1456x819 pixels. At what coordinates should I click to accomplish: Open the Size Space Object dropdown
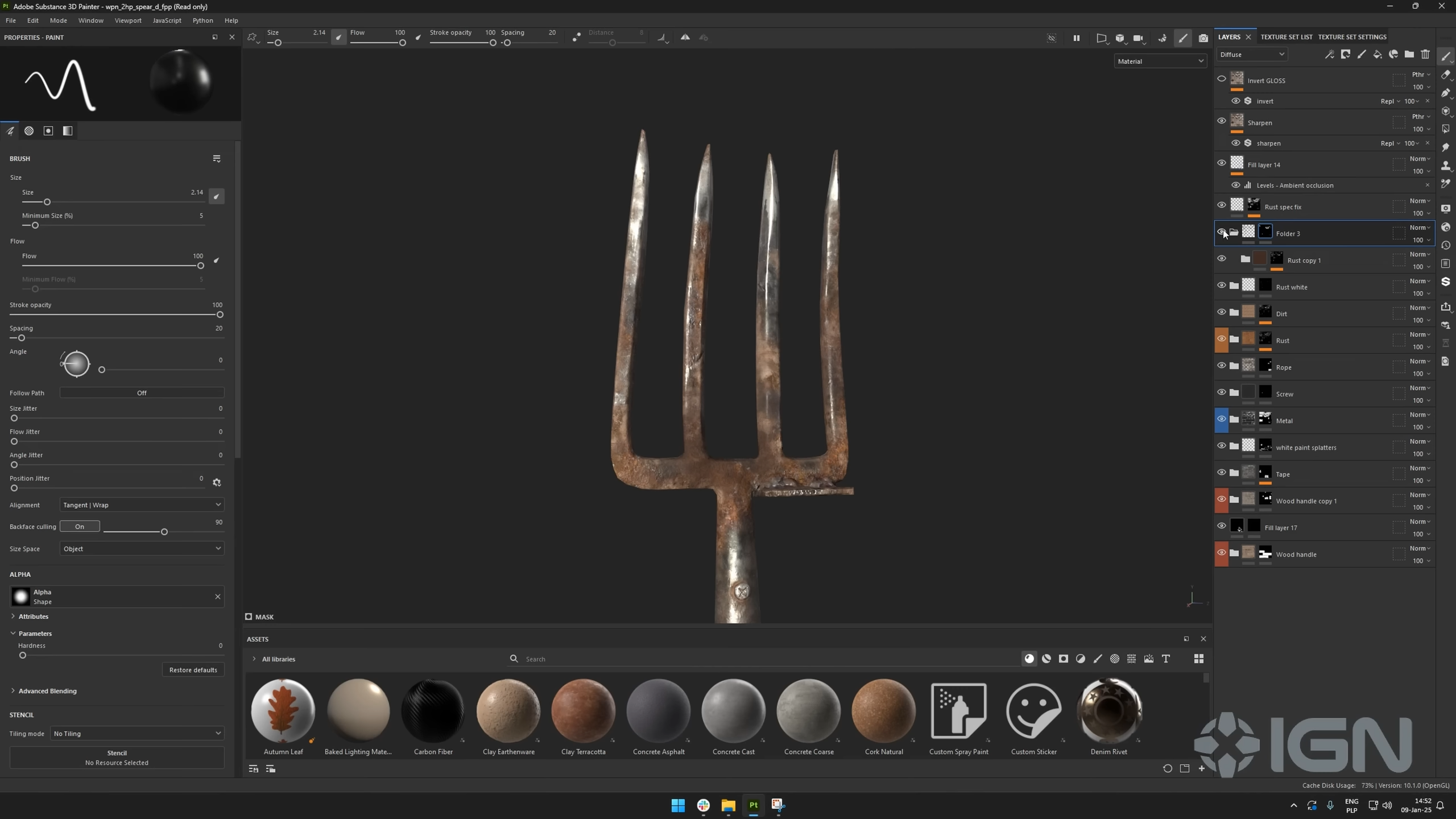[142, 548]
